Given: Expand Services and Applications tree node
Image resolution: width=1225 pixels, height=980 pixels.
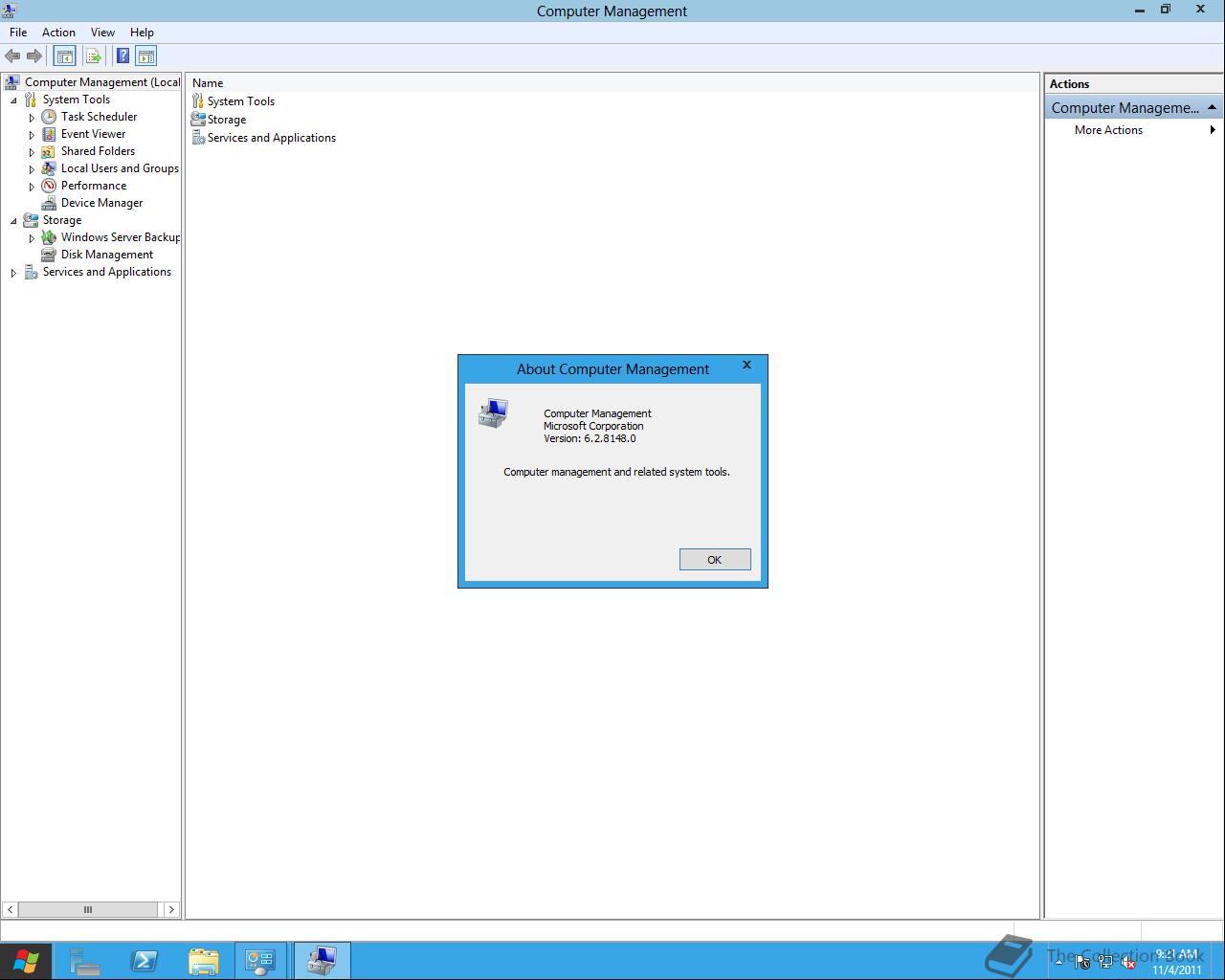Looking at the screenshot, I should pyautogui.click(x=13, y=273).
